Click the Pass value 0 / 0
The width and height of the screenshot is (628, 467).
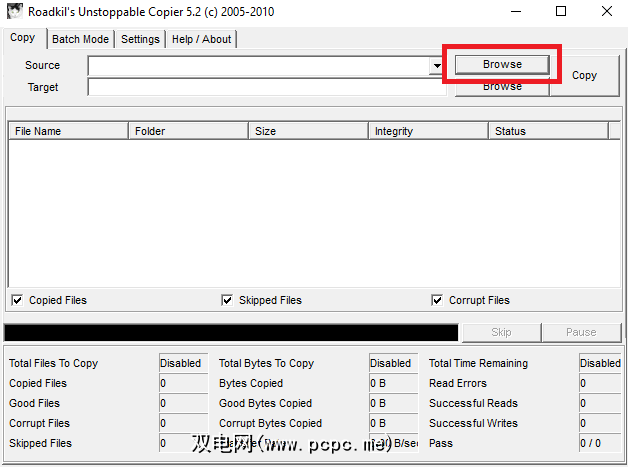pyautogui.click(x=600, y=443)
